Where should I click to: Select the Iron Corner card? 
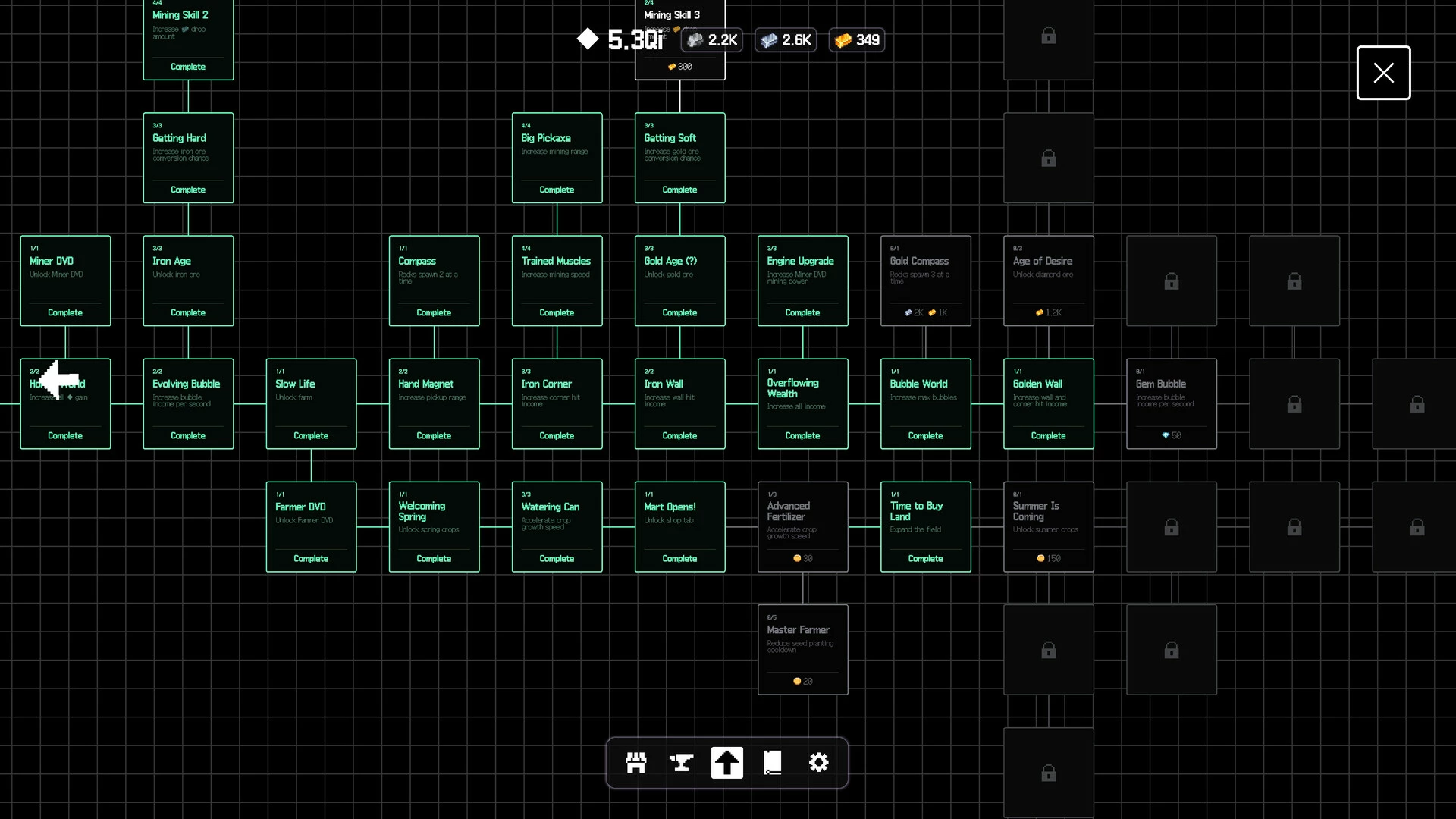tap(557, 403)
